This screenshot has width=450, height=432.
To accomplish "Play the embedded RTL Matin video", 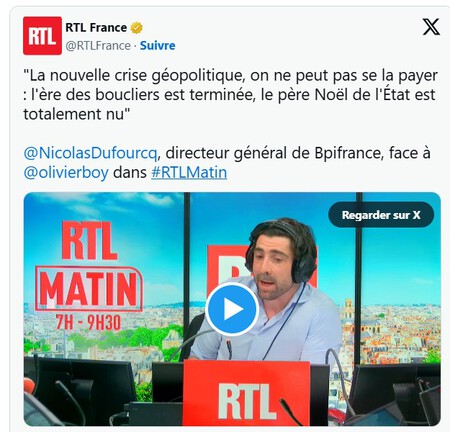I will pos(232,309).
